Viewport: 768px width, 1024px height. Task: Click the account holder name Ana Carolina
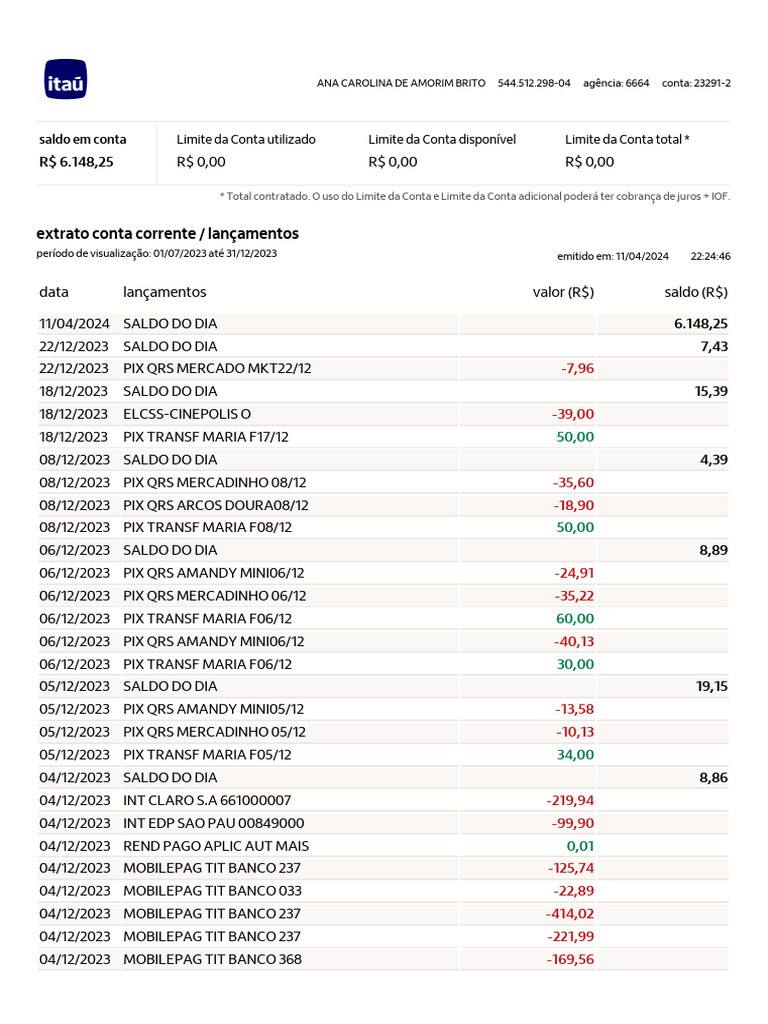coord(400,82)
